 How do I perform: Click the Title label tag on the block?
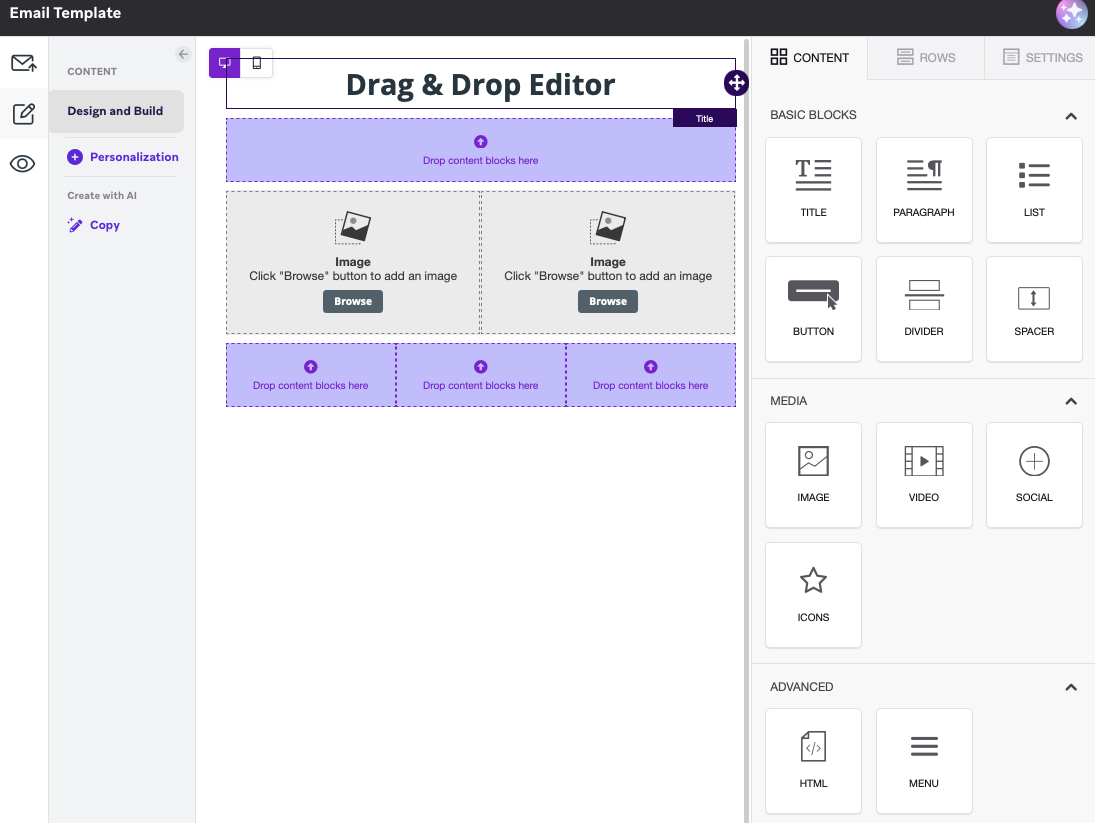coord(705,119)
